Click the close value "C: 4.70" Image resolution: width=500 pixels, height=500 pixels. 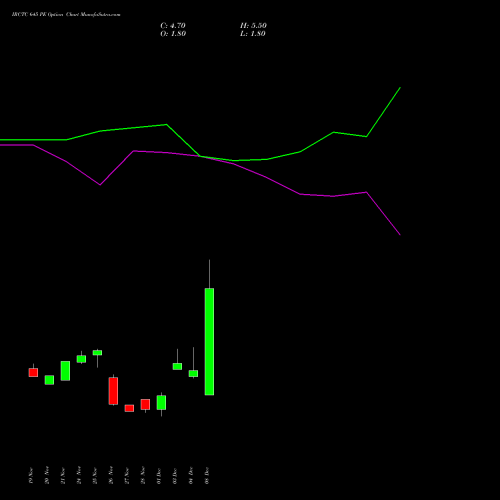(x=173, y=26)
